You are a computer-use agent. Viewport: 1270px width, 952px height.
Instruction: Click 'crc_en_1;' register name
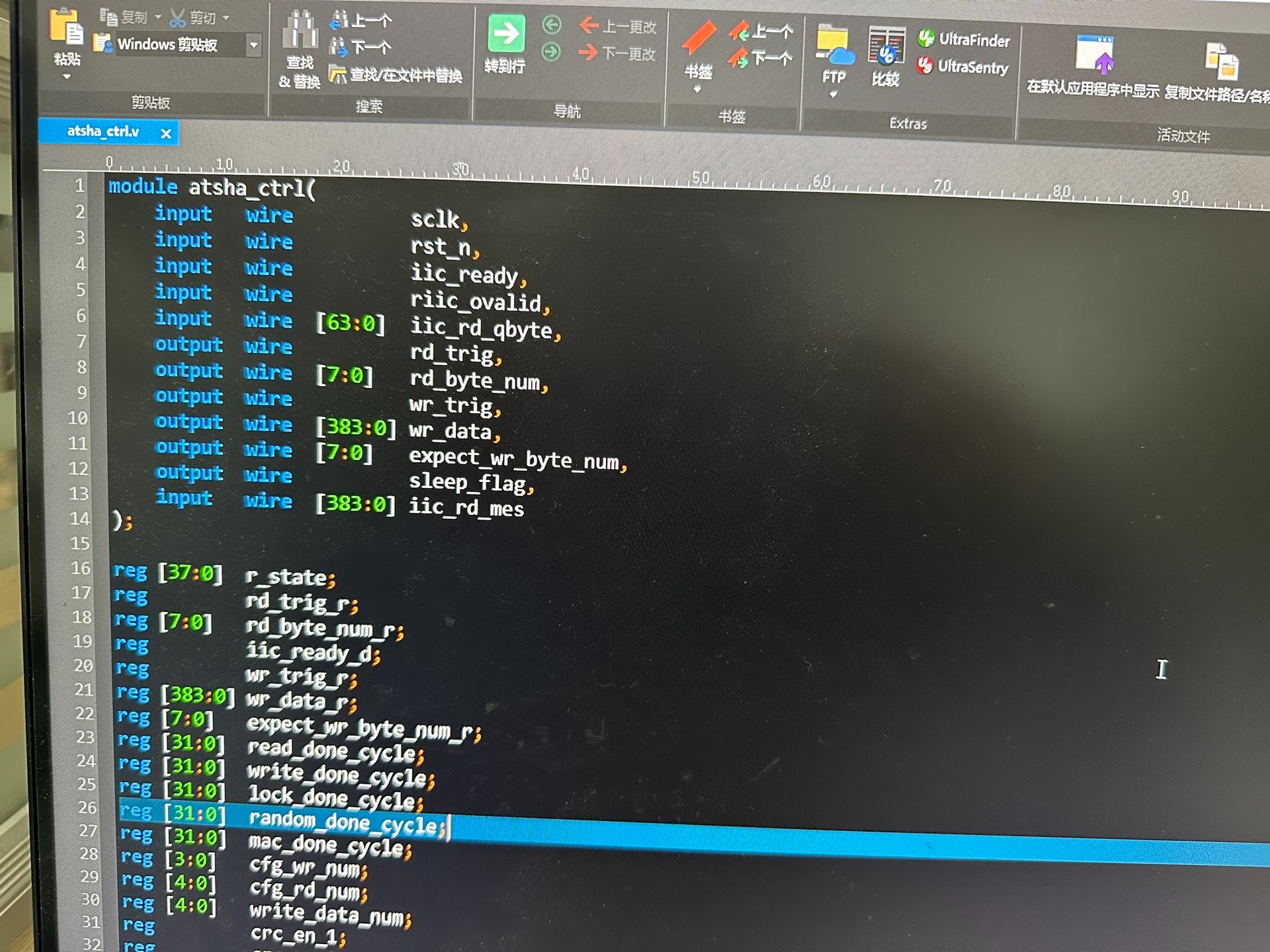tap(298, 935)
